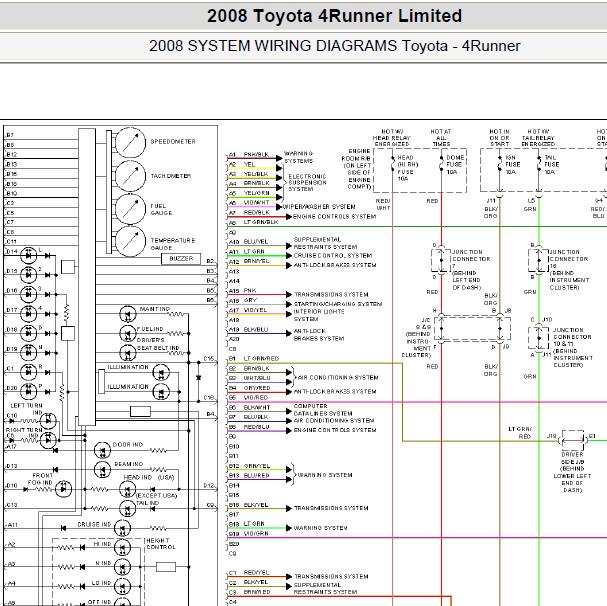
Task: Click the ORG/RED wire label at B4
Action: (x=257, y=388)
